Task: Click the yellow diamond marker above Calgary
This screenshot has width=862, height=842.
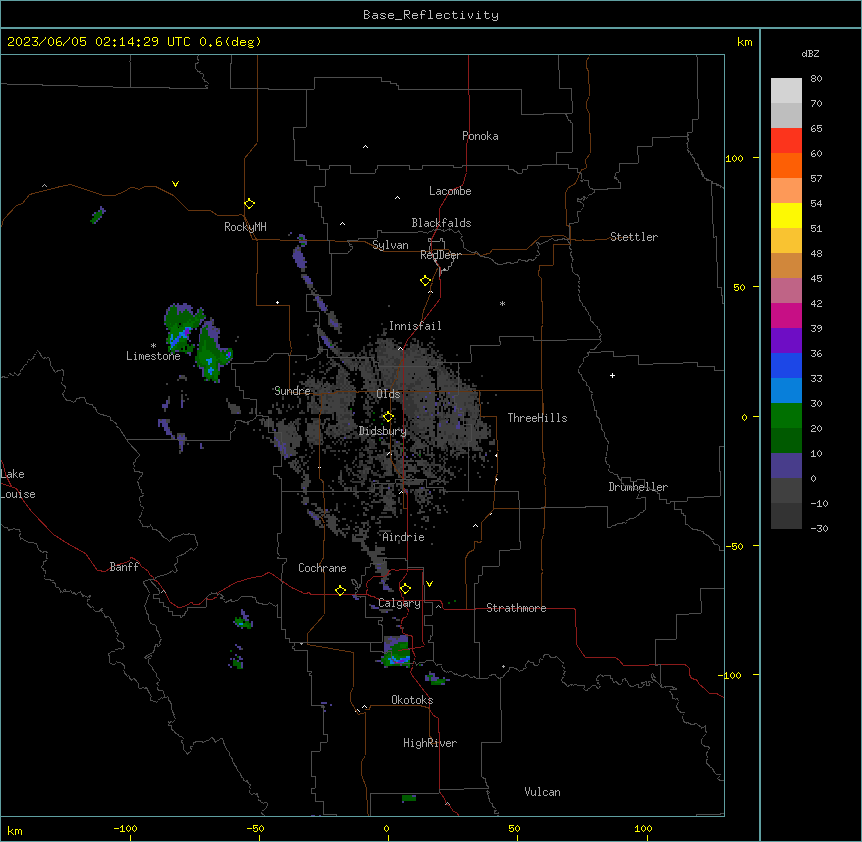Action: [406, 589]
